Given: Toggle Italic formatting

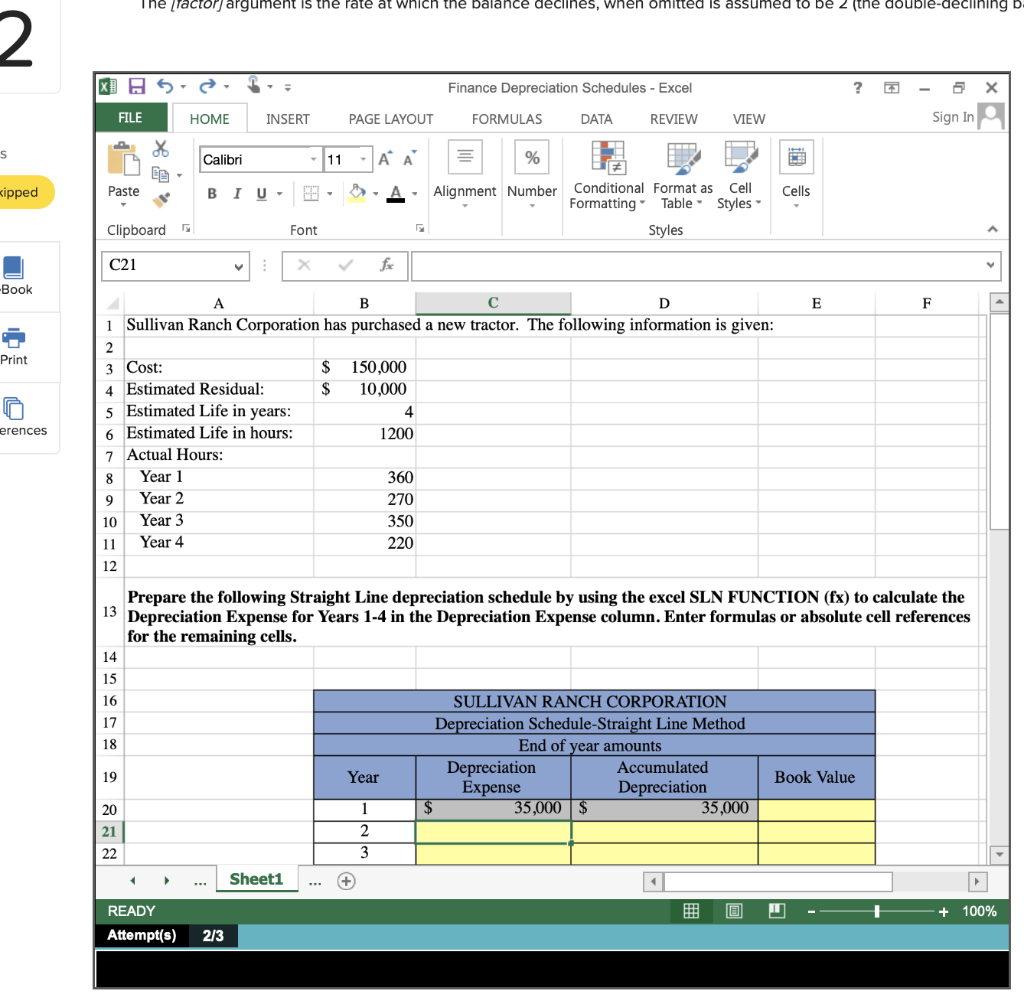Looking at the screenshot, I should pos(237,193).
